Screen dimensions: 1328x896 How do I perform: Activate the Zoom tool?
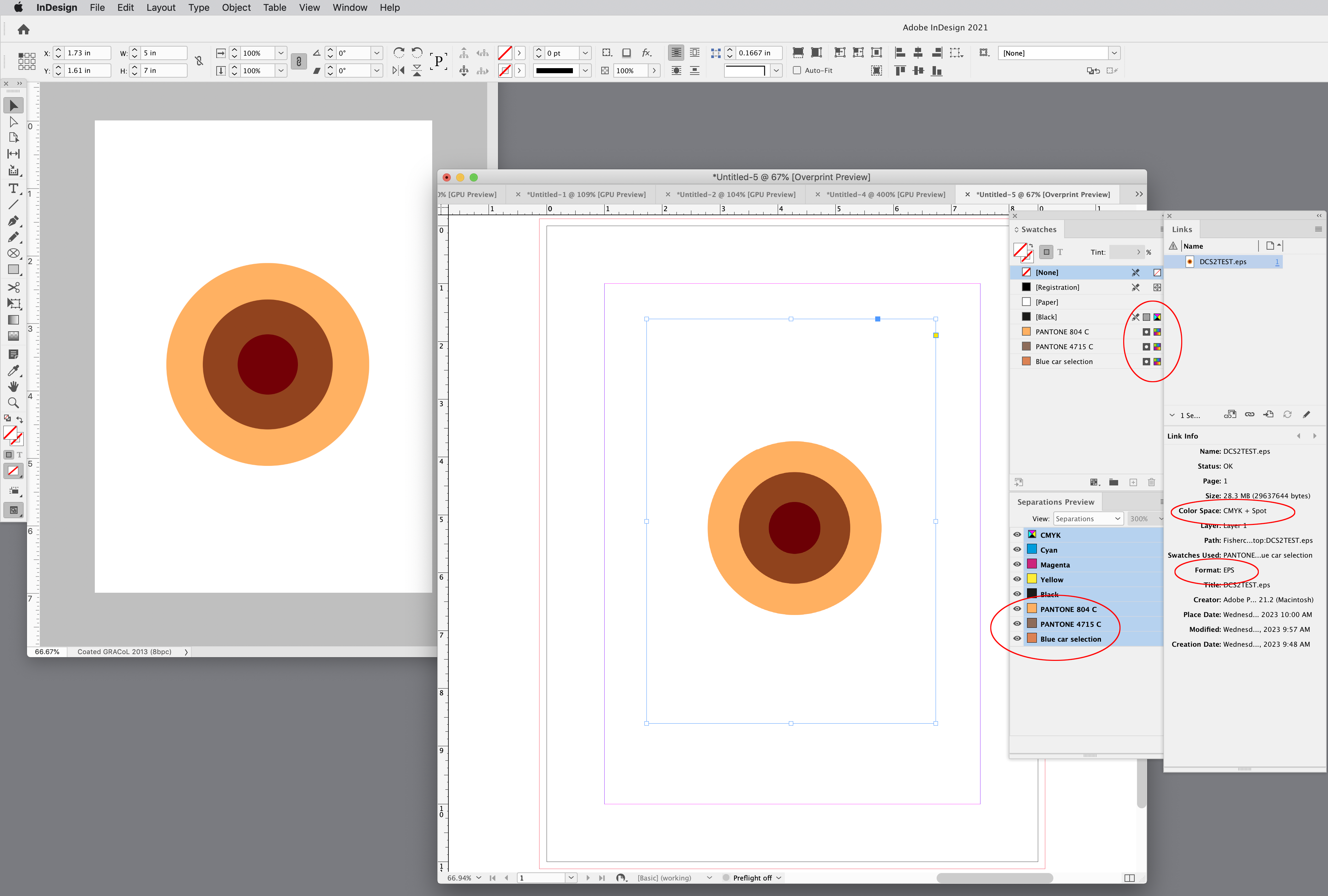coord(14,403)
